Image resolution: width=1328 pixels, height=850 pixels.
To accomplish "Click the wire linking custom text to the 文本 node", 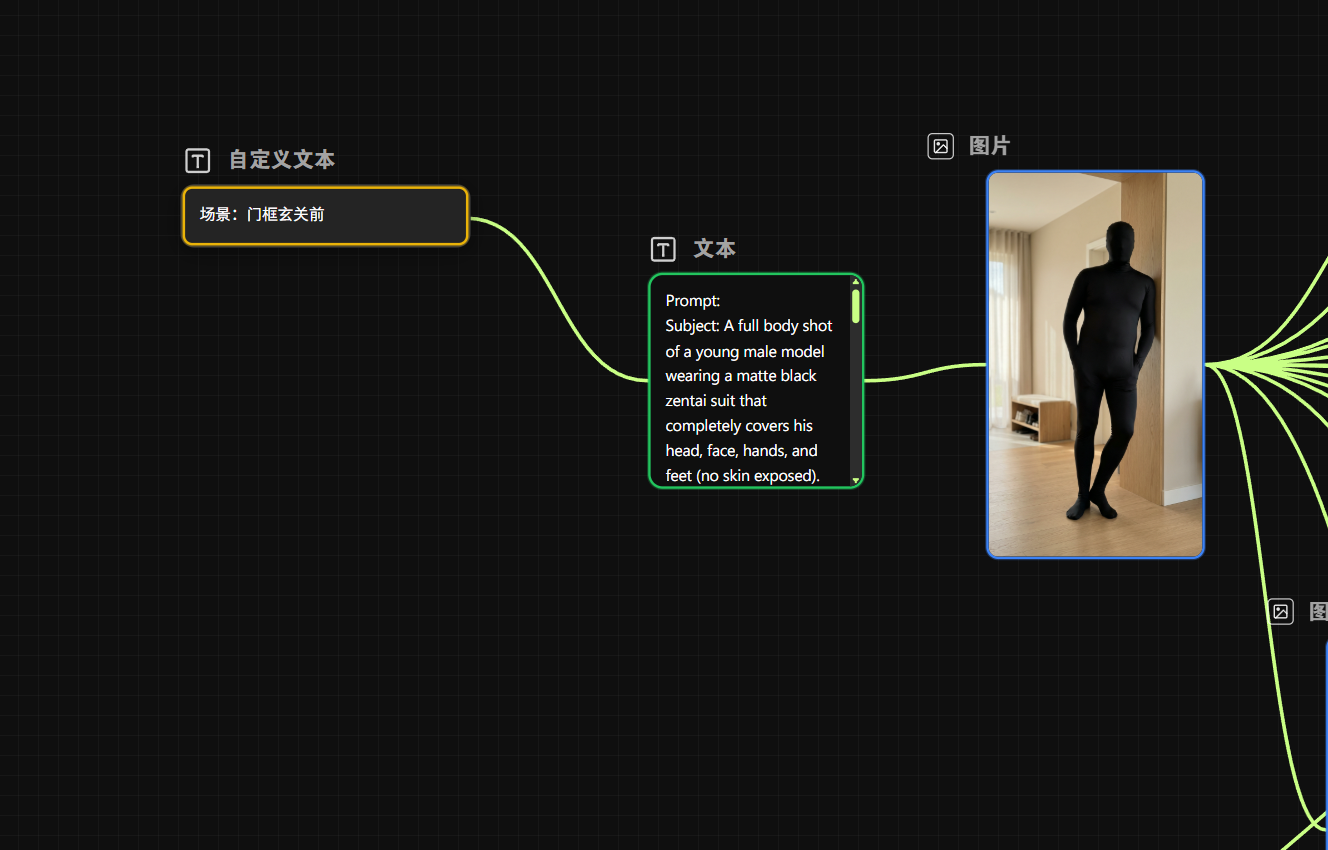I will (560, 299).
